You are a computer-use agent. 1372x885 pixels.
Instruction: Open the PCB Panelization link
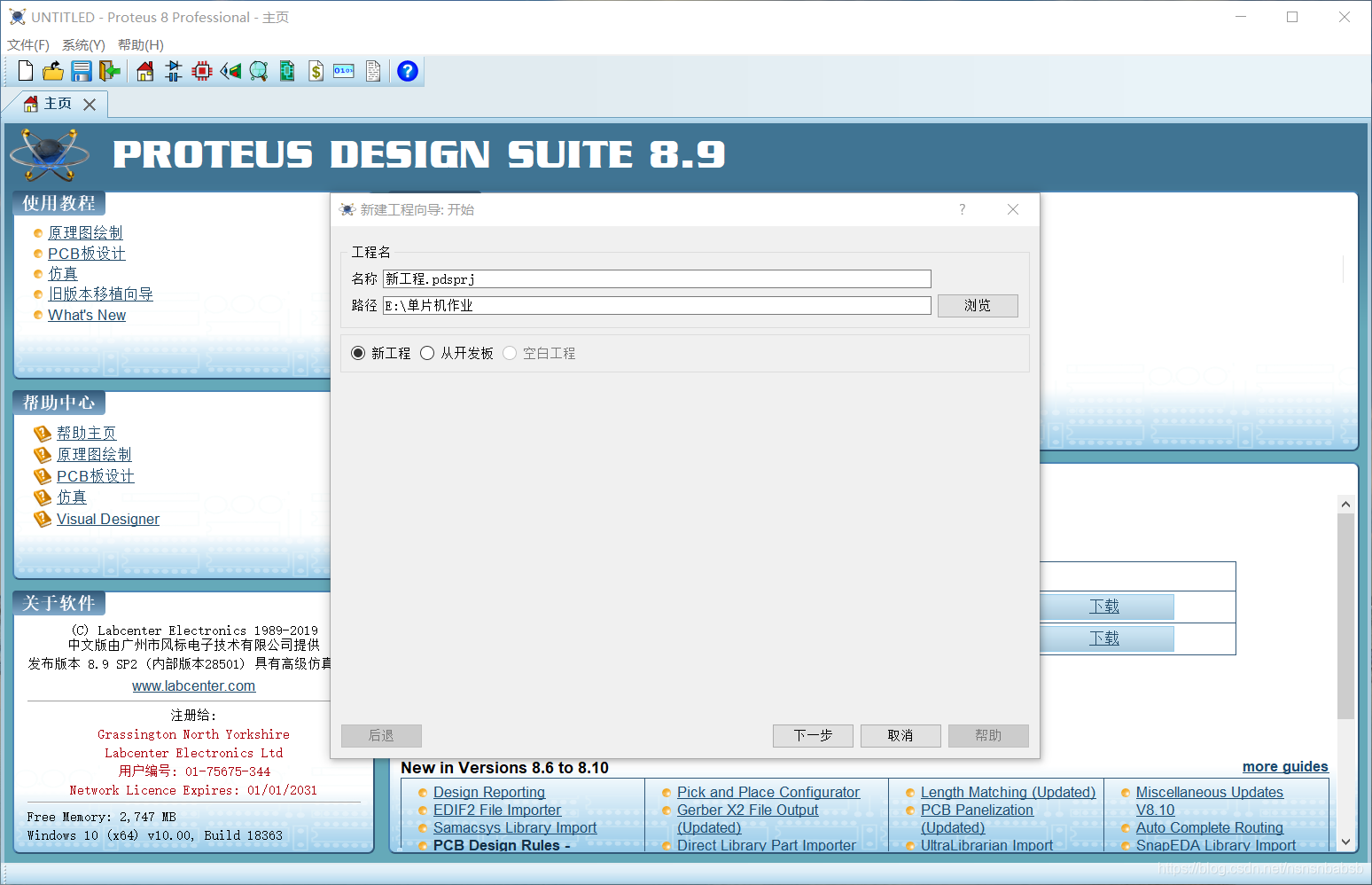tap(977, 811)
